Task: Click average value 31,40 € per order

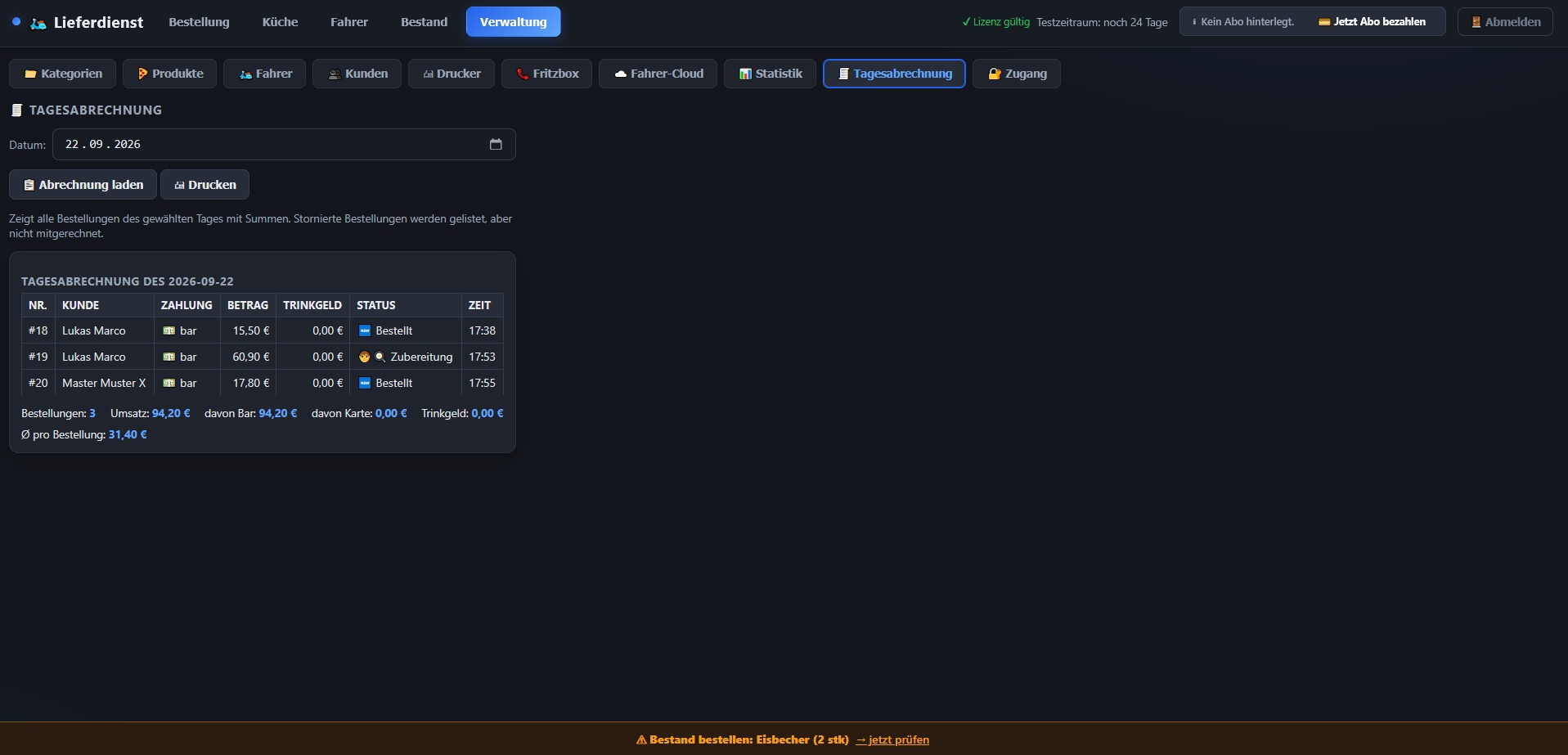Action: point(128,434)
